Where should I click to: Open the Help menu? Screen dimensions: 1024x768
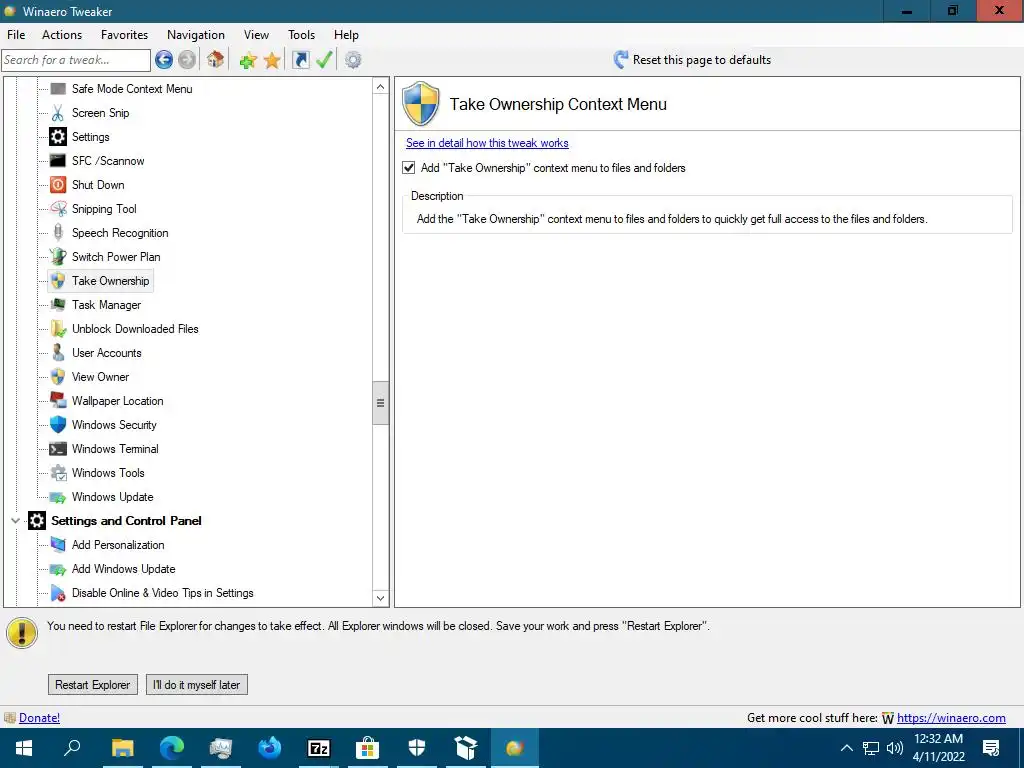(346, 35)
